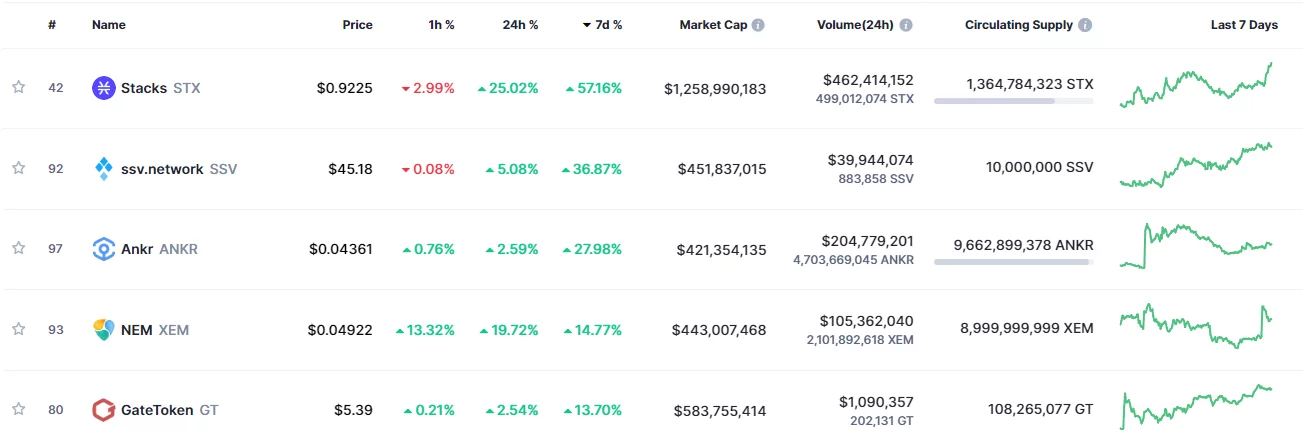The height and width of the screenshot is (444, 1303).
Task: Open the Market Cap info icon
Action: 758,25
